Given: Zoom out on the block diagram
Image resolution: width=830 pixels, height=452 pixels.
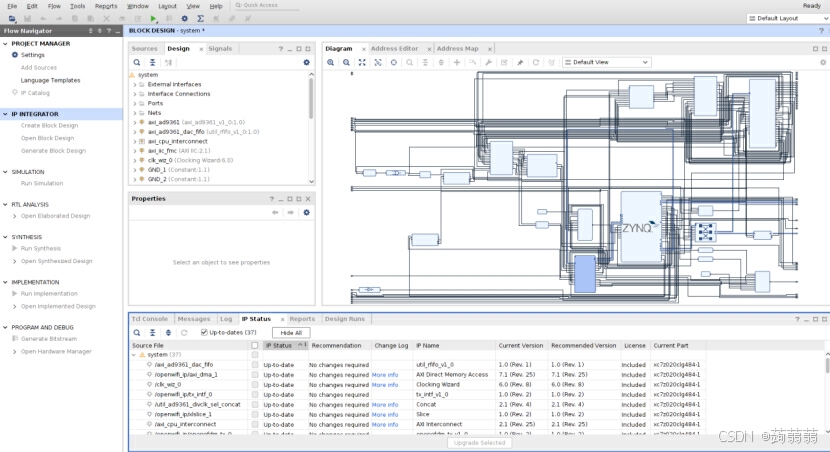Looking at the screenshot, I should (x=346, y=62).
